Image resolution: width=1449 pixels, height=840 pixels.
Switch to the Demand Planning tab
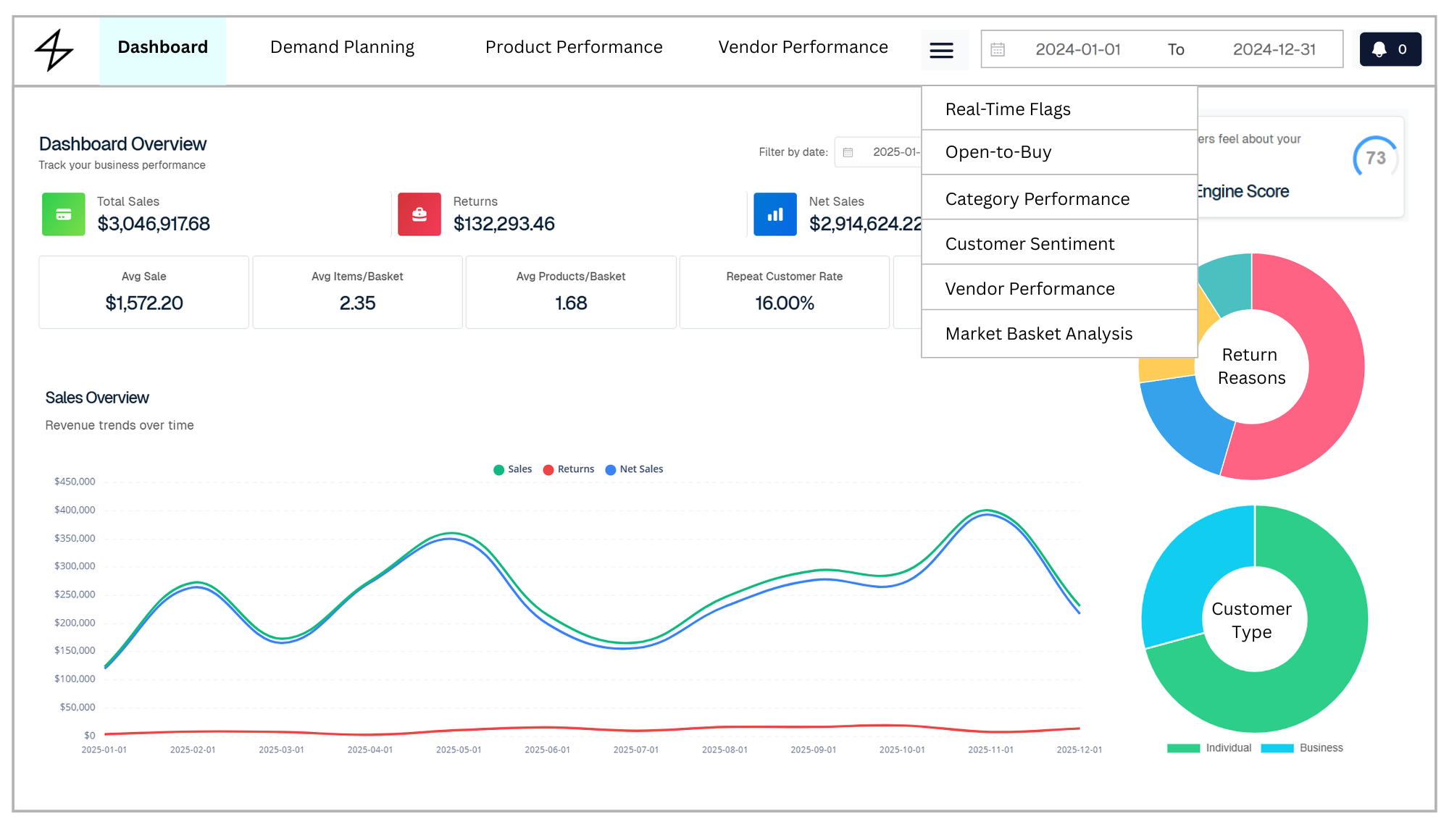click(x=342, y=47)
